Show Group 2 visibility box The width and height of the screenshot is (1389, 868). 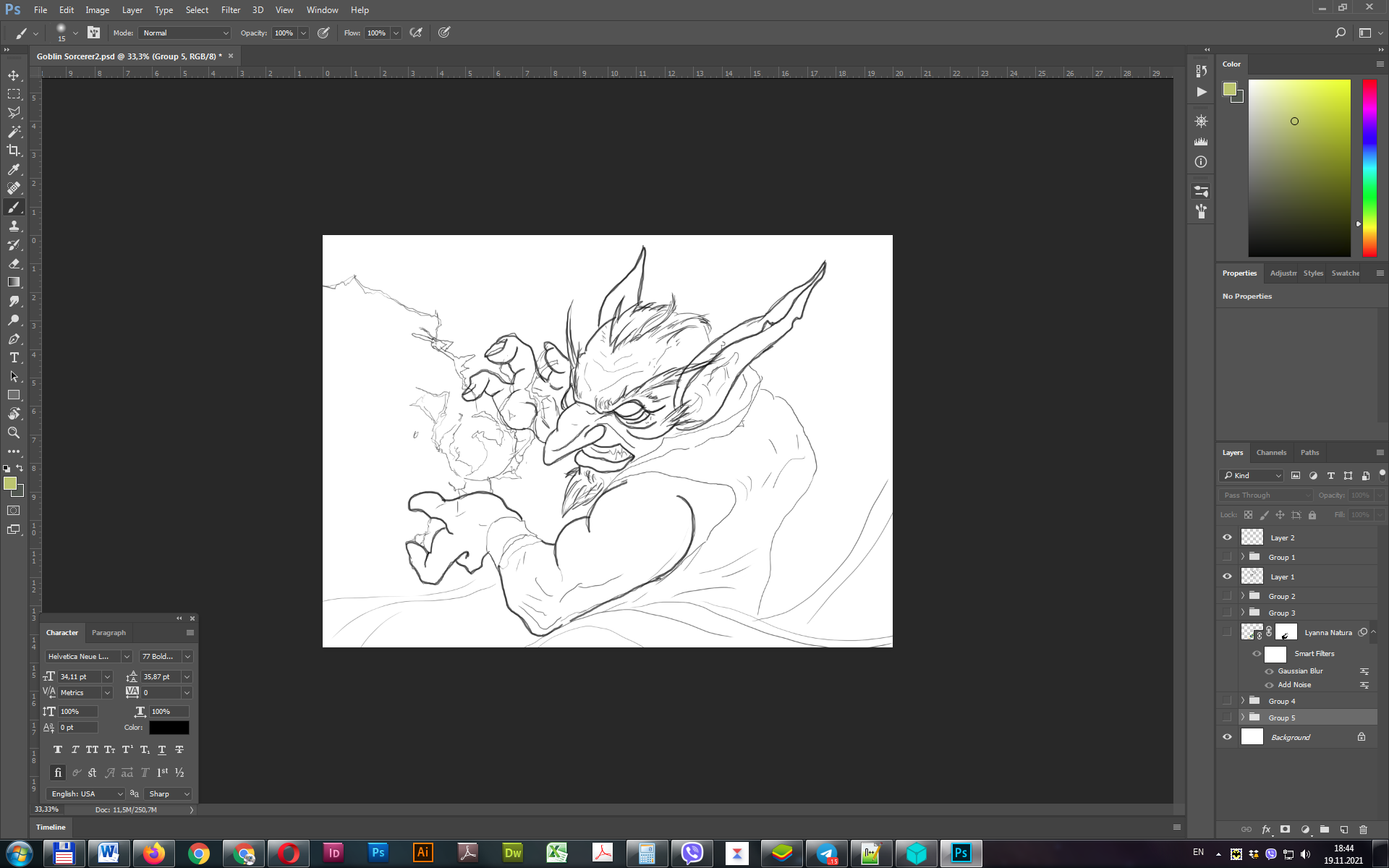click(x=1227, y=596)
